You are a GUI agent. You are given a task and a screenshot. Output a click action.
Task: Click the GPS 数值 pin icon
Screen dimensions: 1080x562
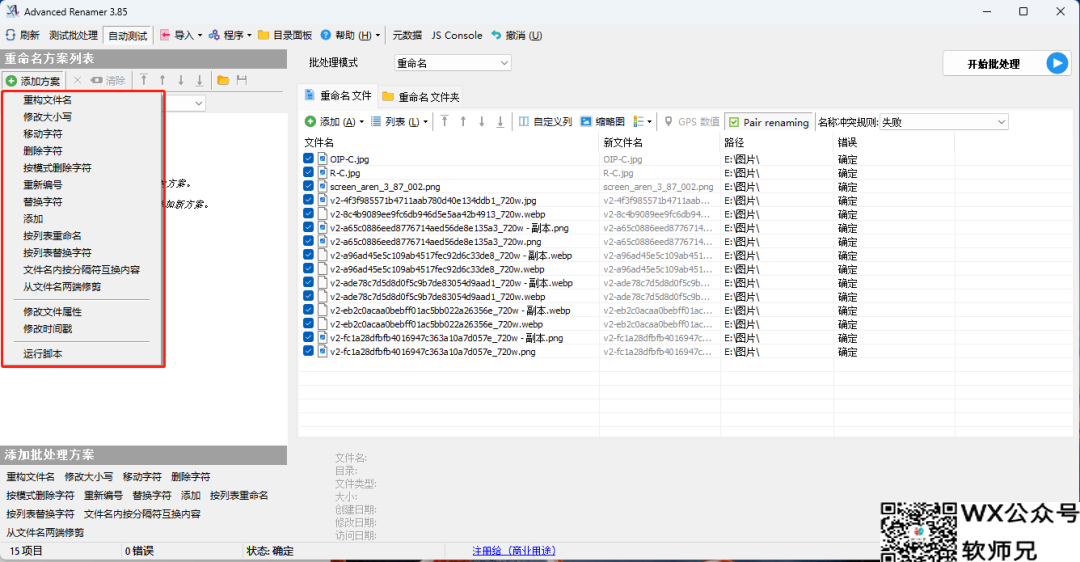(668, 121)
